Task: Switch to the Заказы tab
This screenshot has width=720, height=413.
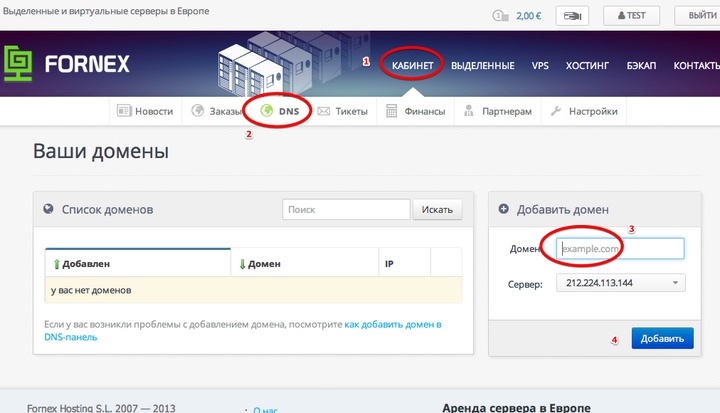Action: click(217, 111)
